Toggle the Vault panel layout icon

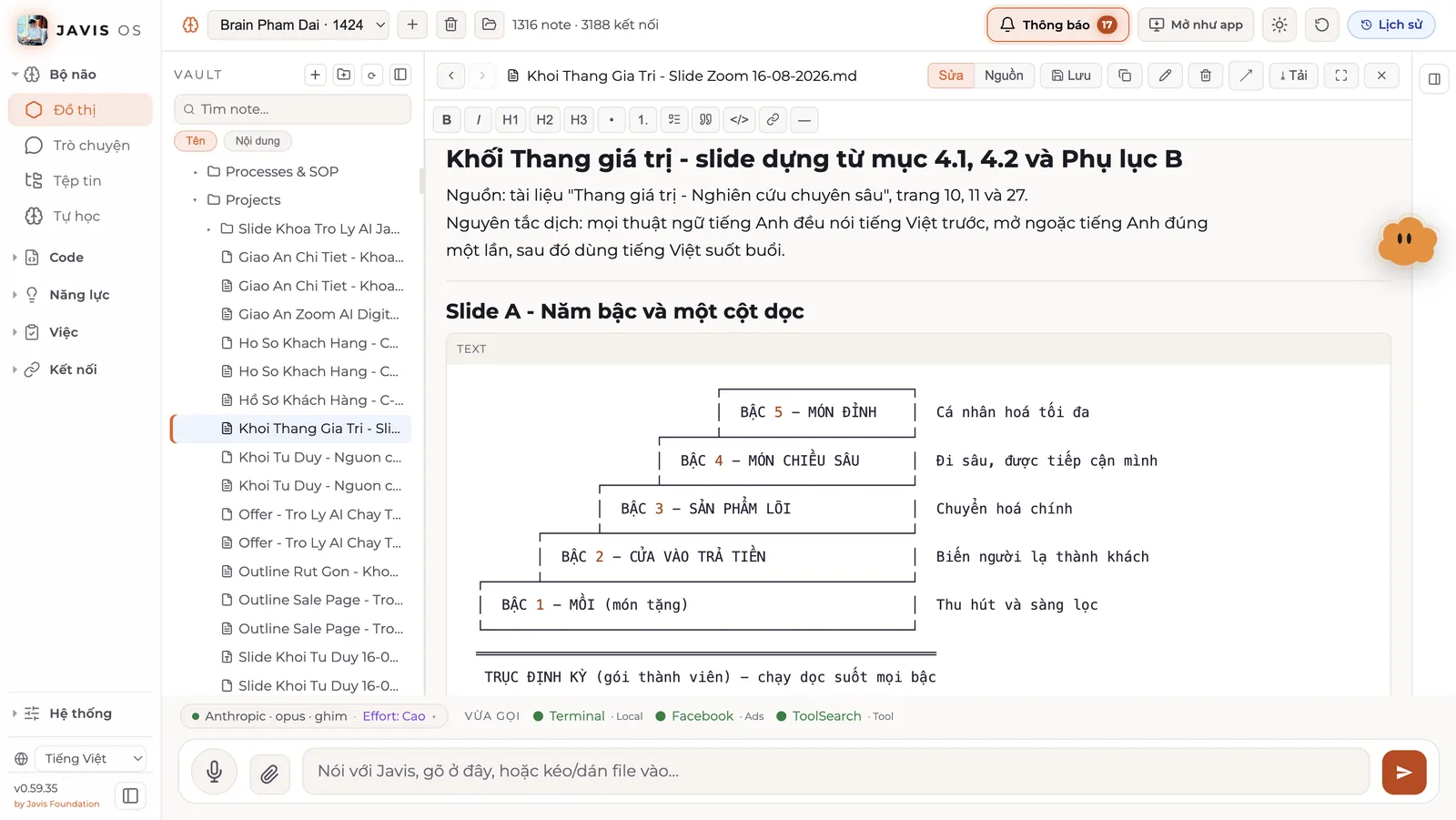(399, 75)
